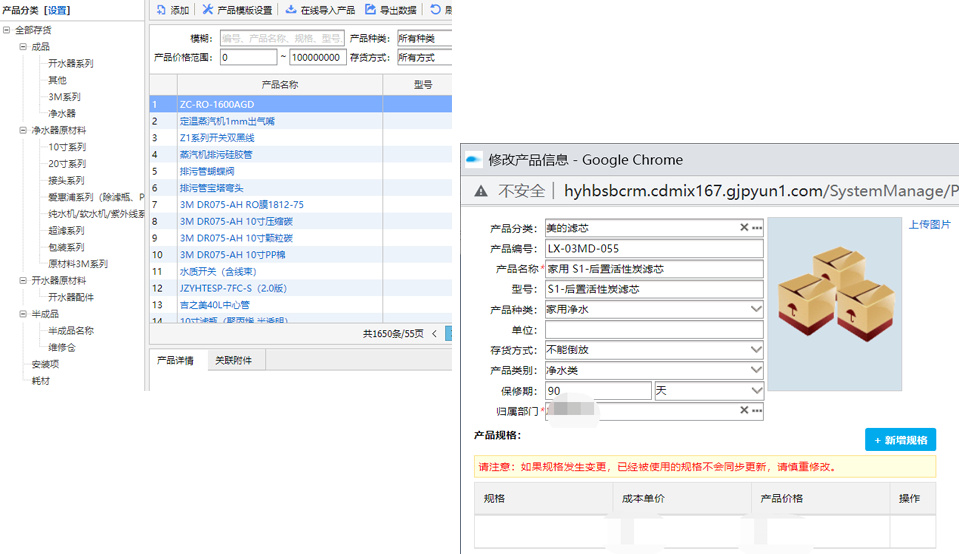
Task: Clear 归属部门 field using X icon
Action: tap(744, 411)
